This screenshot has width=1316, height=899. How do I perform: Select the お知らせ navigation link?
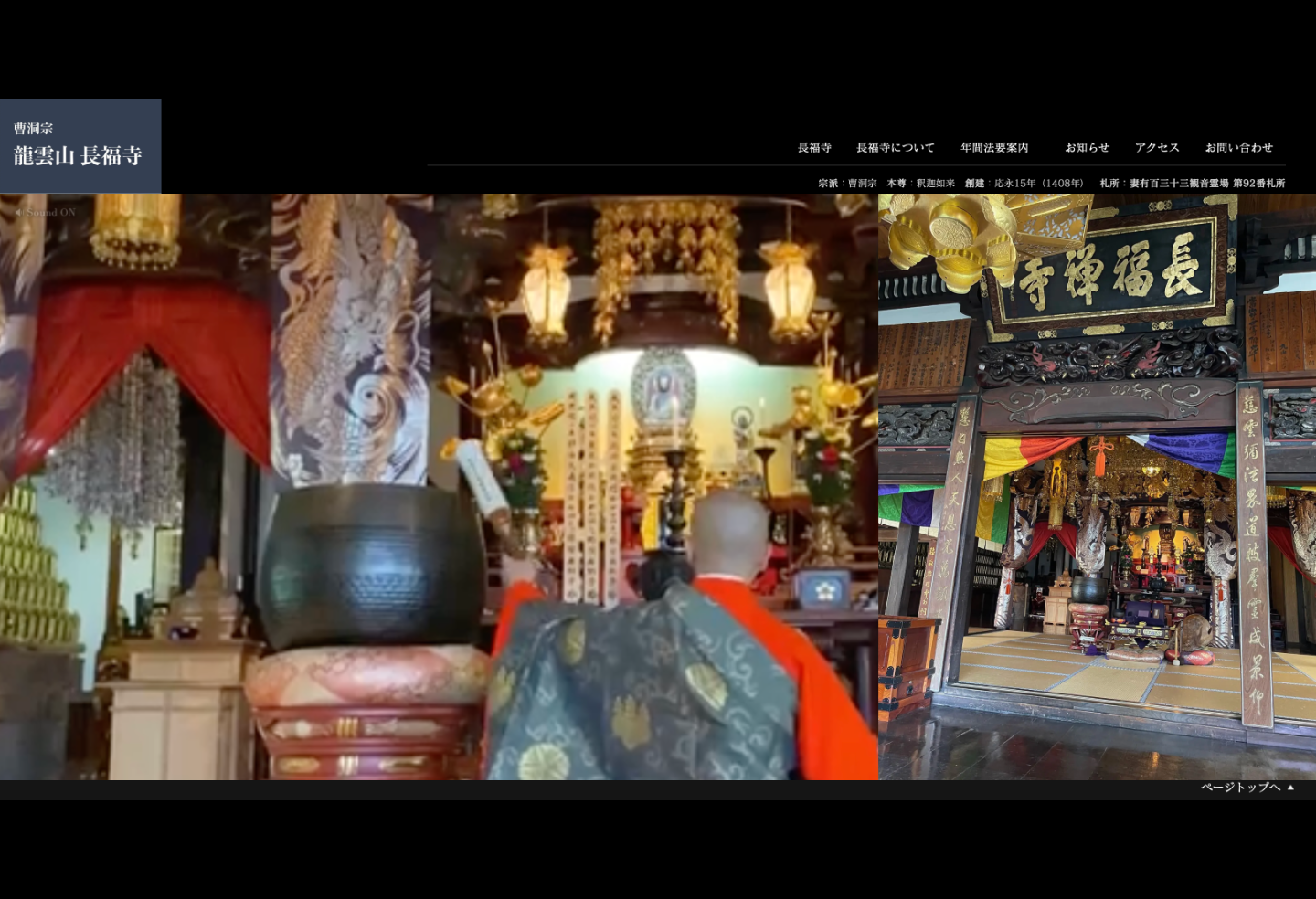click(x=1087, y=148)
